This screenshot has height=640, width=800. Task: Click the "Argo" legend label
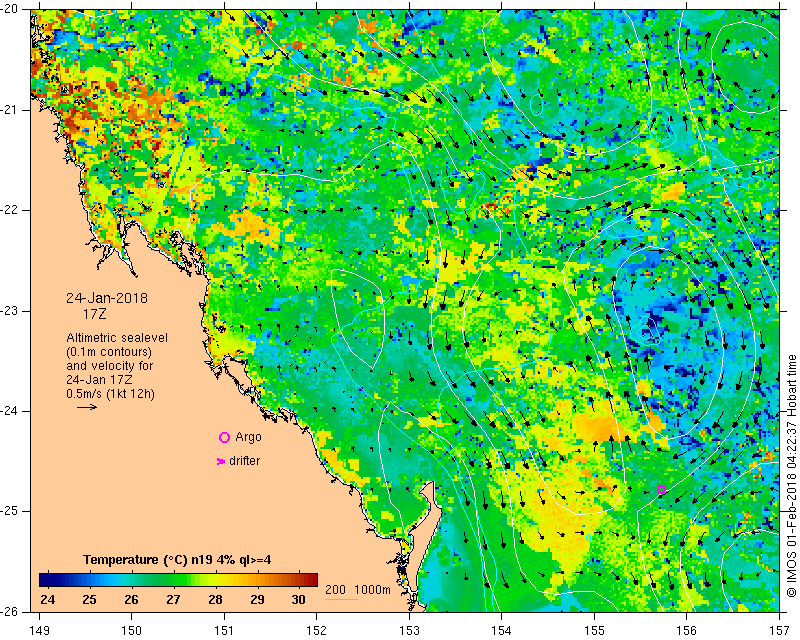(x=248, y=437)
